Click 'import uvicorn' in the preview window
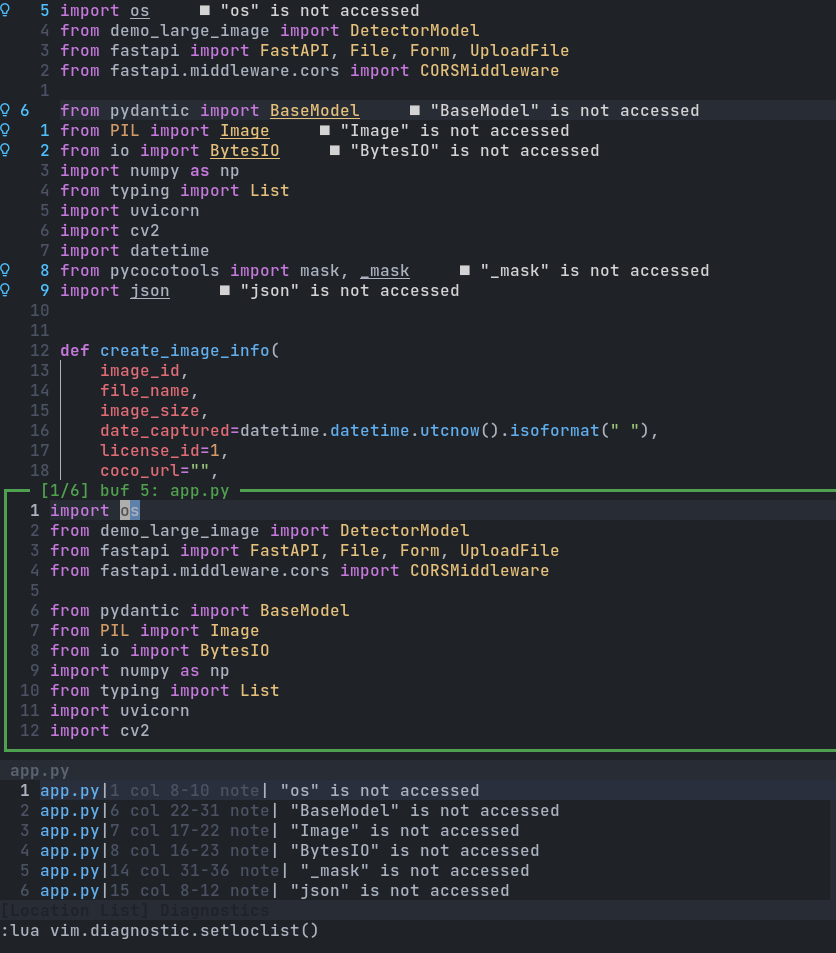The height and width of the screenshot is (953, 836). tap(120, 710)
